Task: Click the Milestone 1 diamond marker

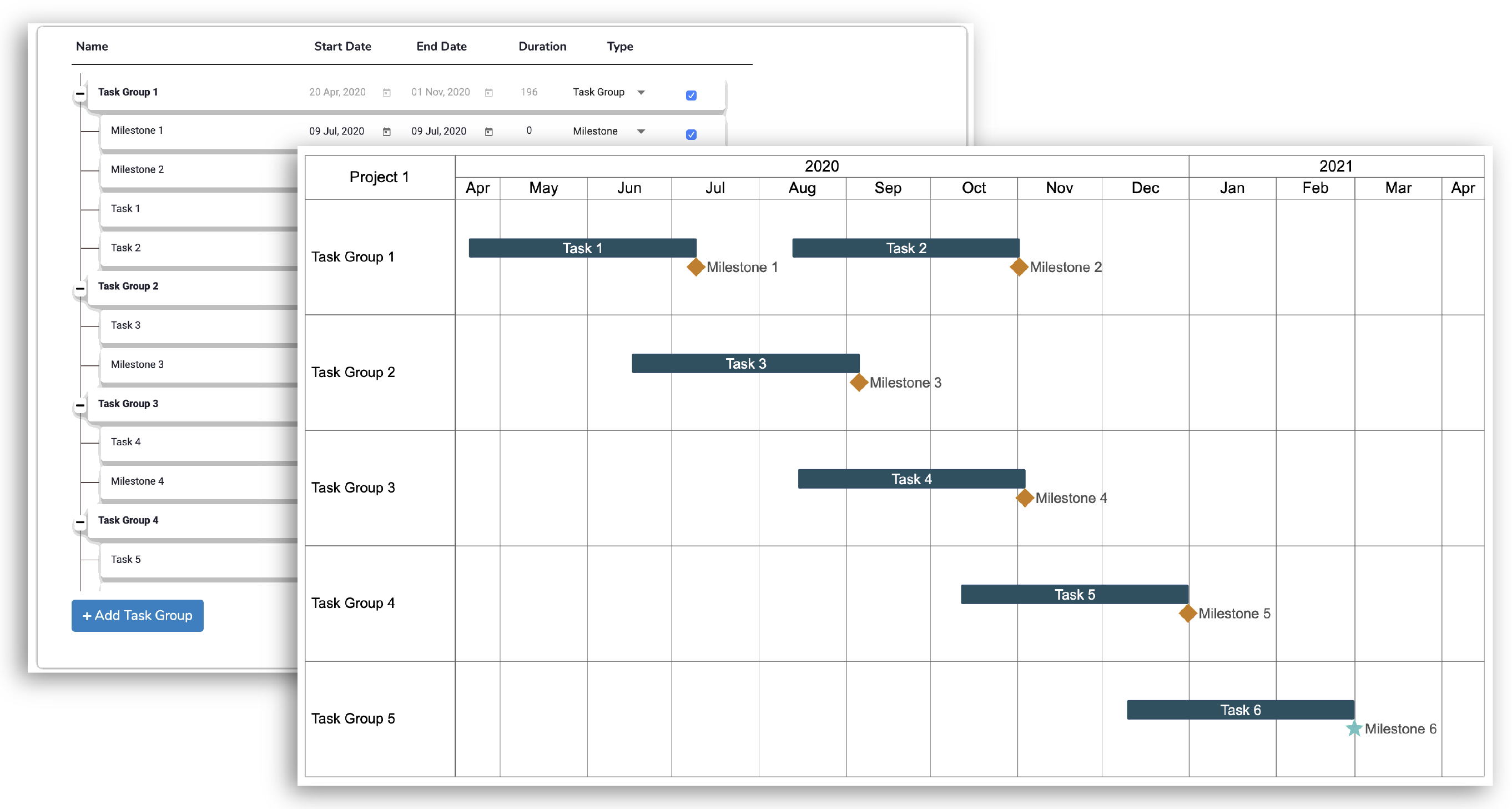Action: point(695,267)
